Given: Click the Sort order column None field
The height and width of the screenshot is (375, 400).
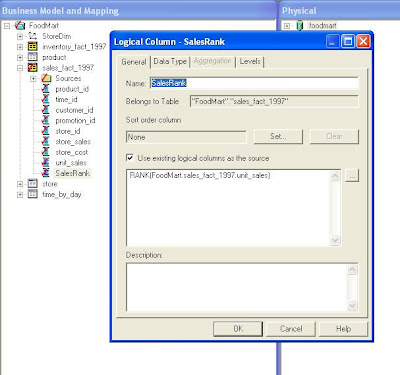Looking at the screenshot, I should [186, 137].
